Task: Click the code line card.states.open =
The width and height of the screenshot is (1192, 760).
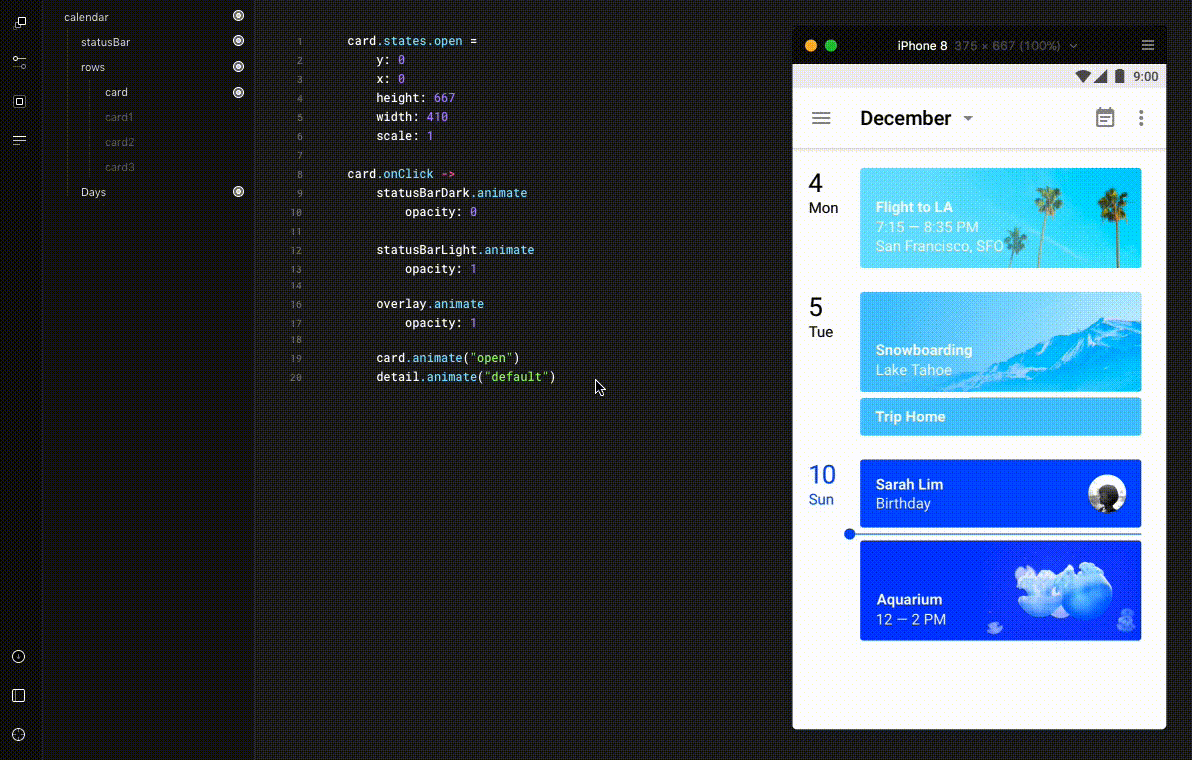Action: coord(412,41)
